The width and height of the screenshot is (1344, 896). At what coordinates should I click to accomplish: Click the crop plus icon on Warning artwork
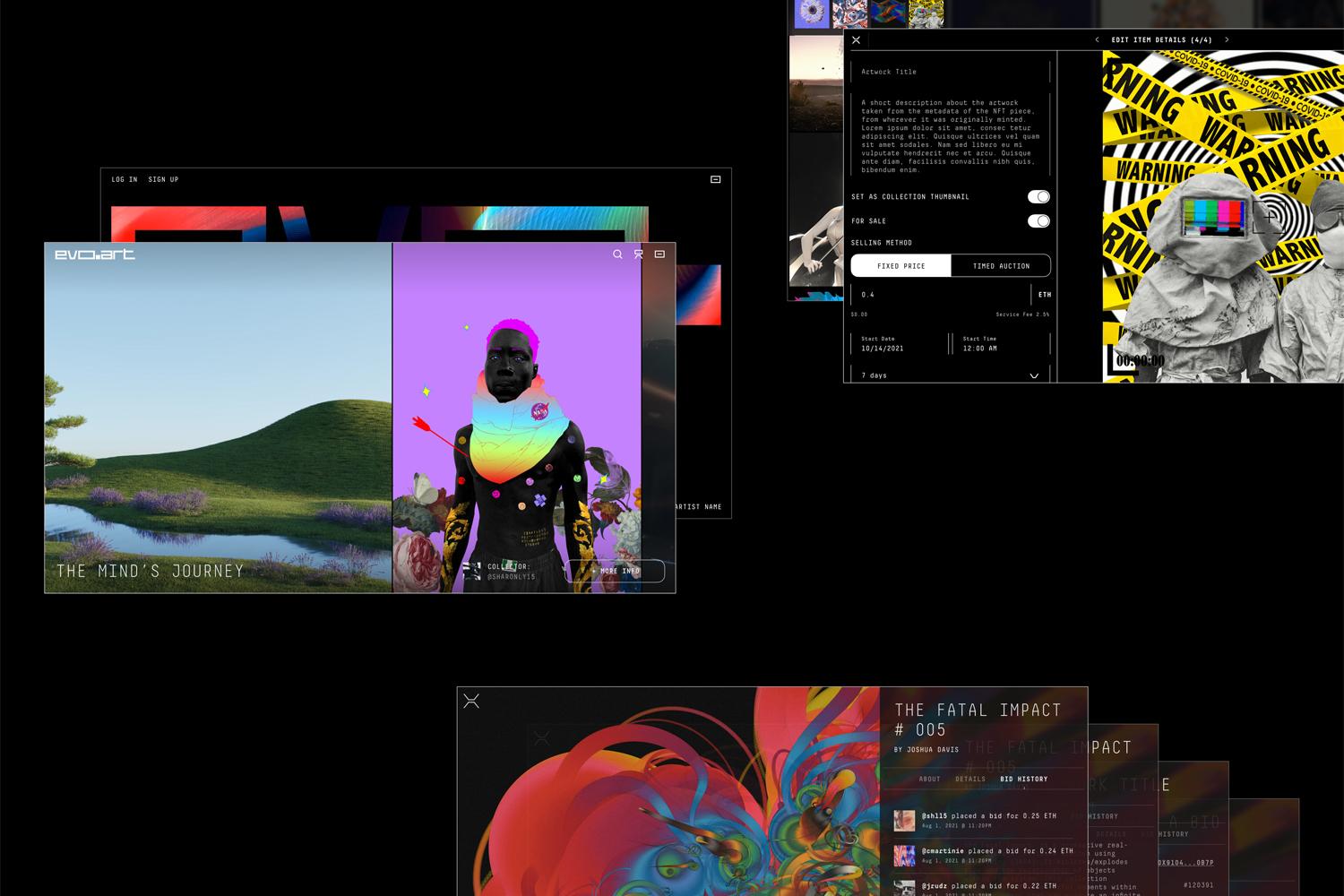point(1269,218)
